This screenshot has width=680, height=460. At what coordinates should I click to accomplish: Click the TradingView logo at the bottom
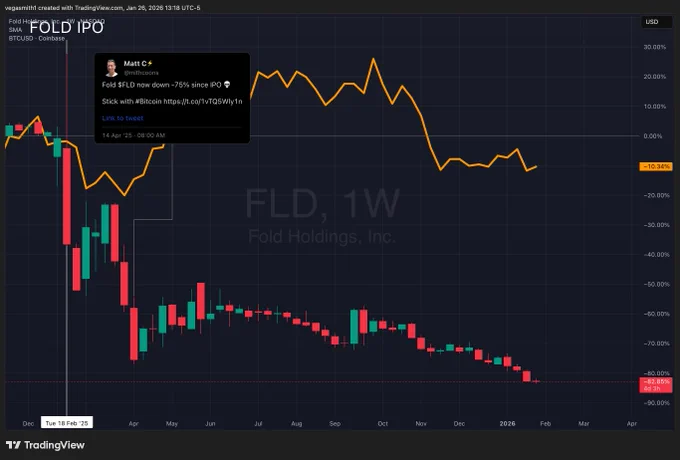click(45, 445)
